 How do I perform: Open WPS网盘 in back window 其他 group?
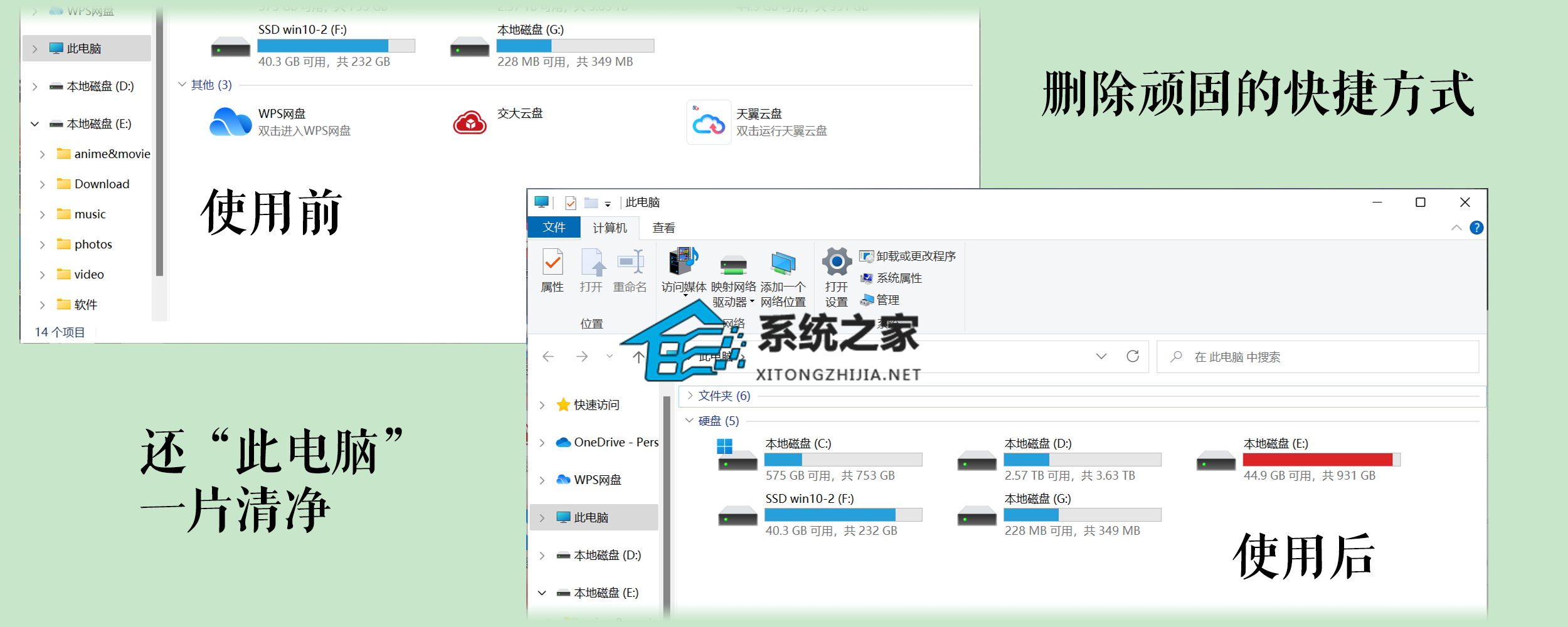[280, 122]
